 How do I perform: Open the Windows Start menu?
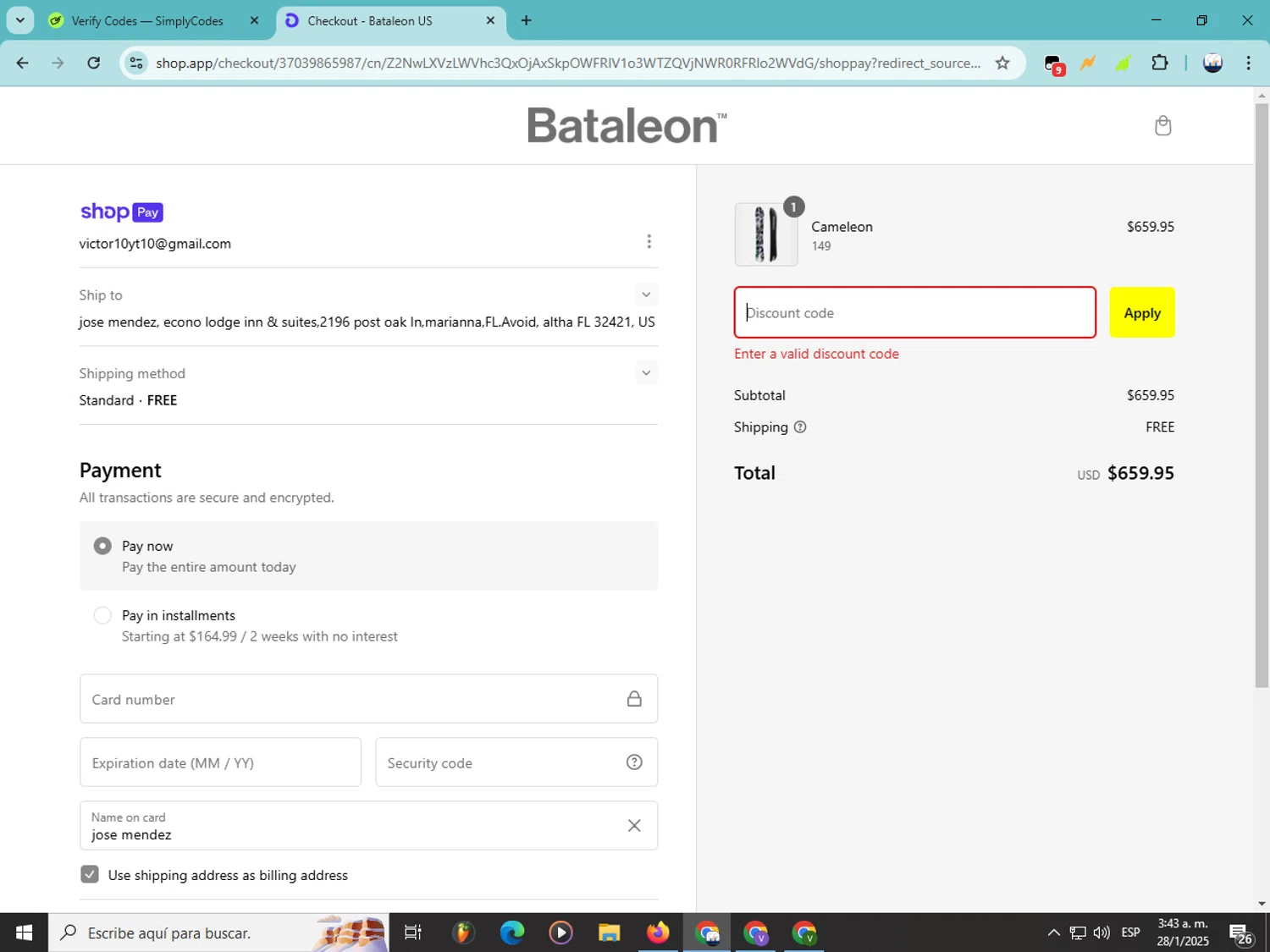pos(24,933)
